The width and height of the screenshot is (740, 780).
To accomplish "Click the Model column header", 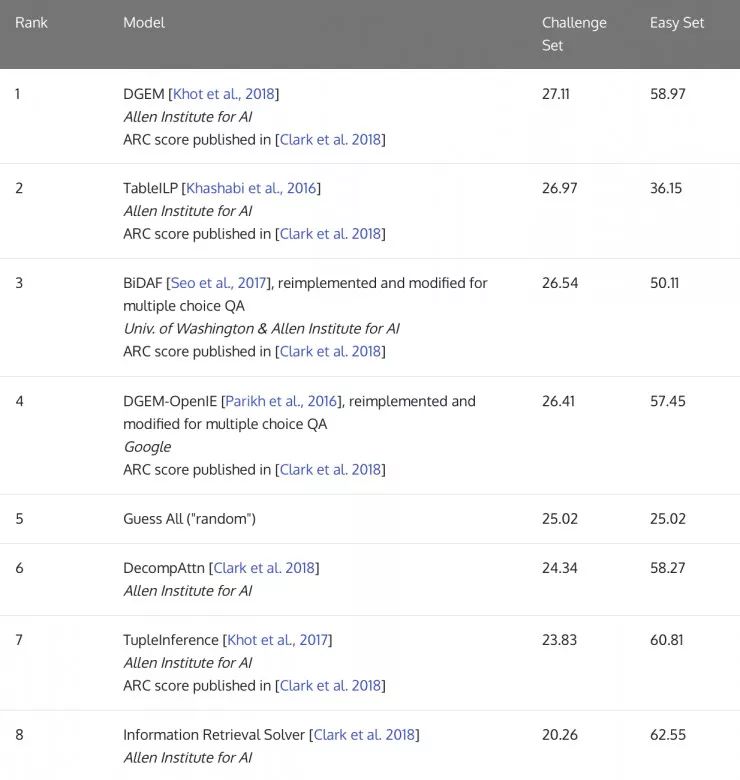I will point(144,23).
